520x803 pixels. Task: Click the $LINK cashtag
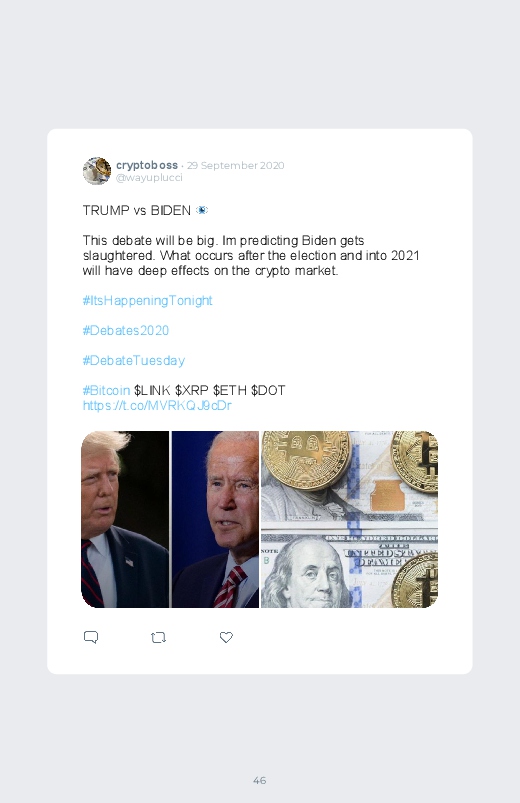(x=152, y=390)
